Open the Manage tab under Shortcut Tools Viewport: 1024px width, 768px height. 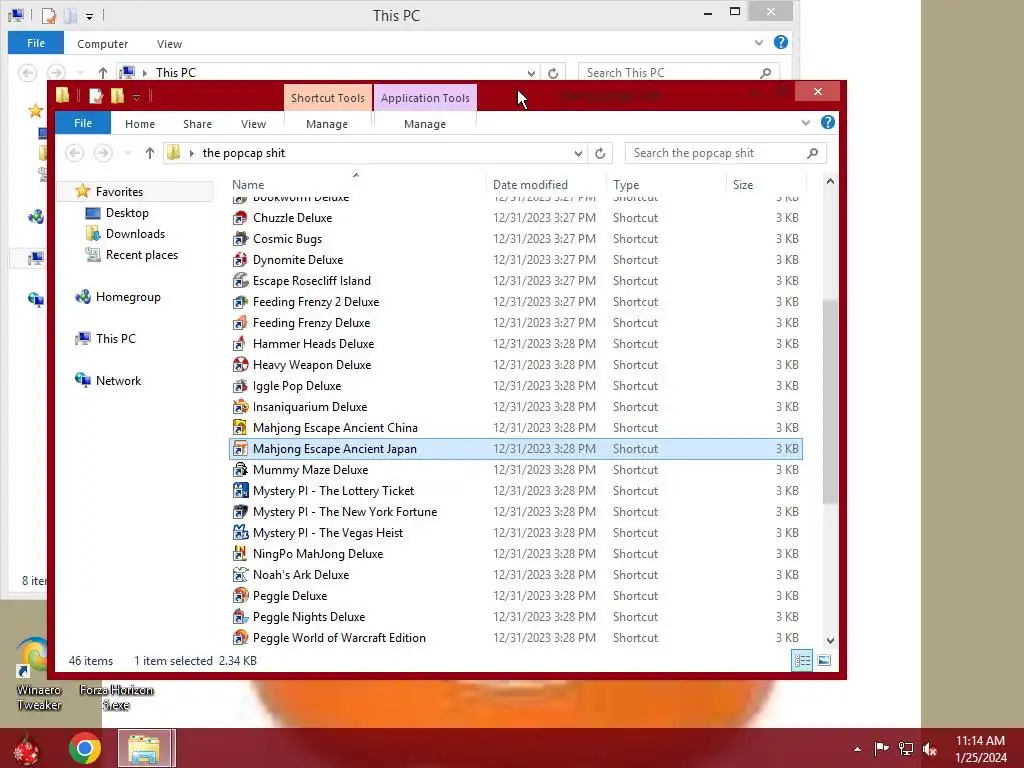point(327,124)
